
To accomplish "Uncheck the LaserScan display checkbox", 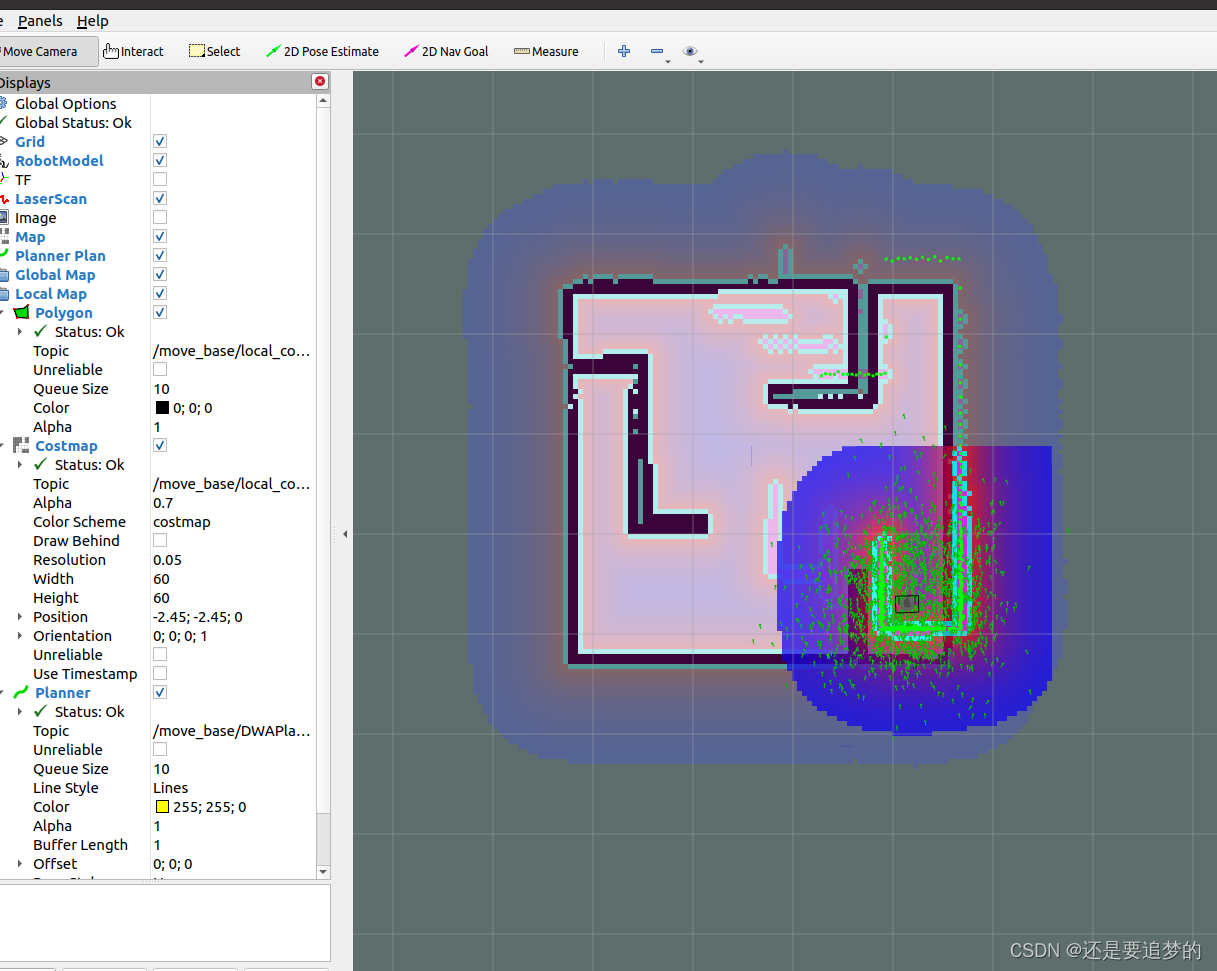I will [160, 199].
